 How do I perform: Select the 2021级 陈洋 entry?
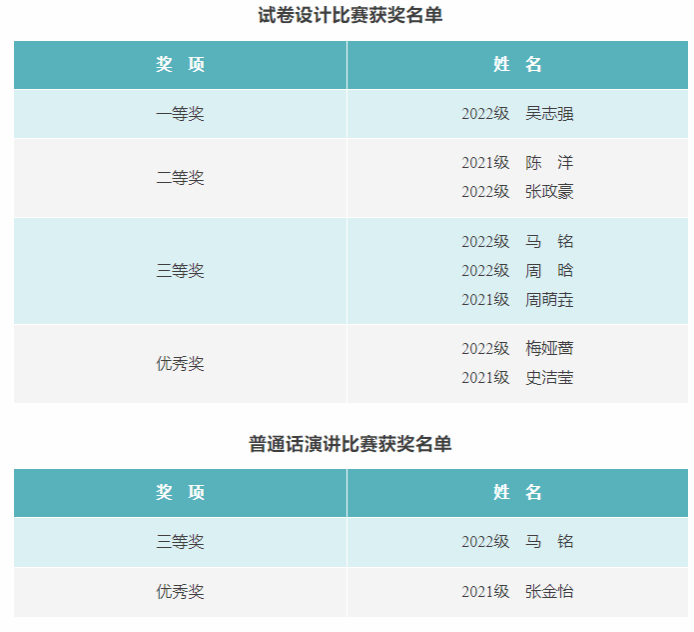tap(517, 163)
